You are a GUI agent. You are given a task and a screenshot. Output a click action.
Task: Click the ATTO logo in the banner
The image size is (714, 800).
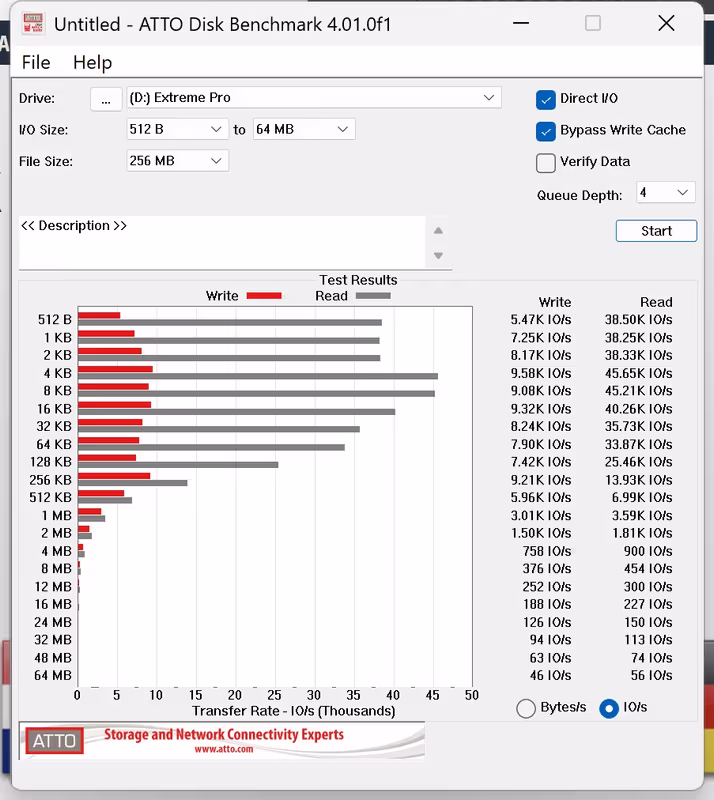point(54,741)
